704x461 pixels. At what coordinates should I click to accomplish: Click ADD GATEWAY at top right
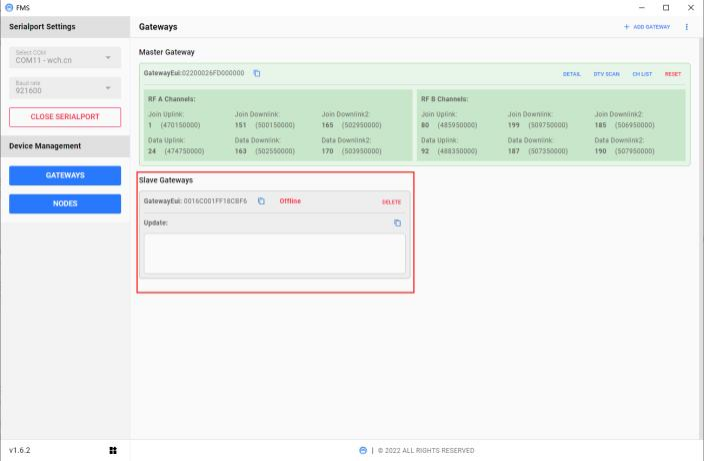pyautogui.click(x=646, y=27)
